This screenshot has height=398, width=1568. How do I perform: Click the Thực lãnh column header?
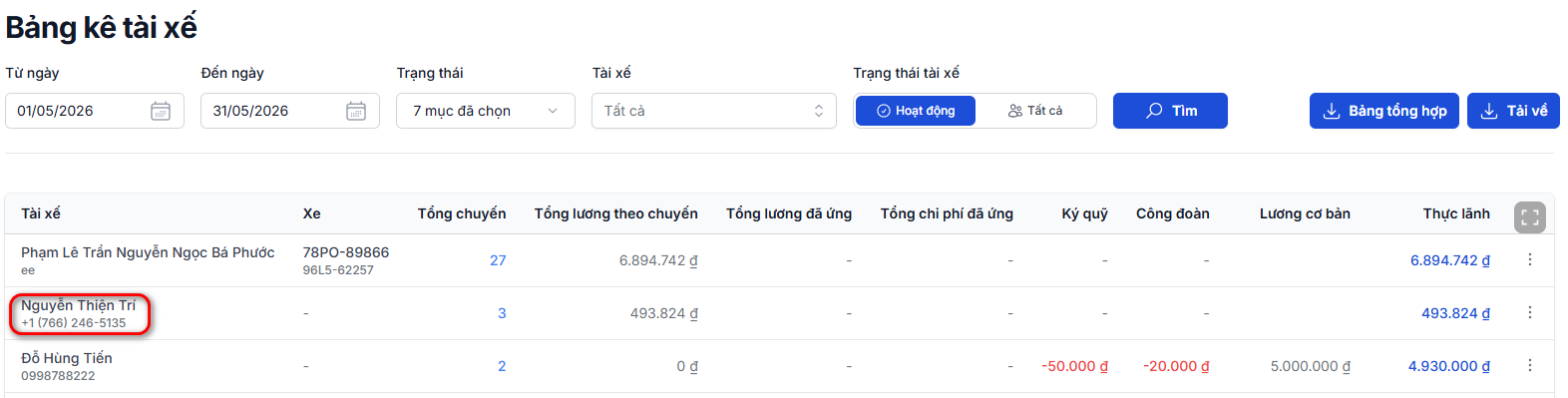pyautogui.click(x=1456, y=213)
